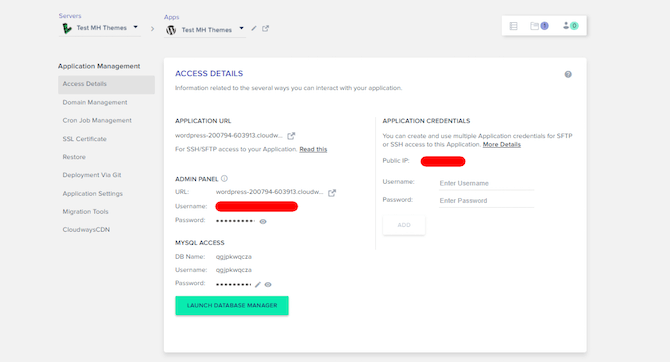Edit the MySQL password with pencil icon

pyautogui.click(x=258, y=285)
